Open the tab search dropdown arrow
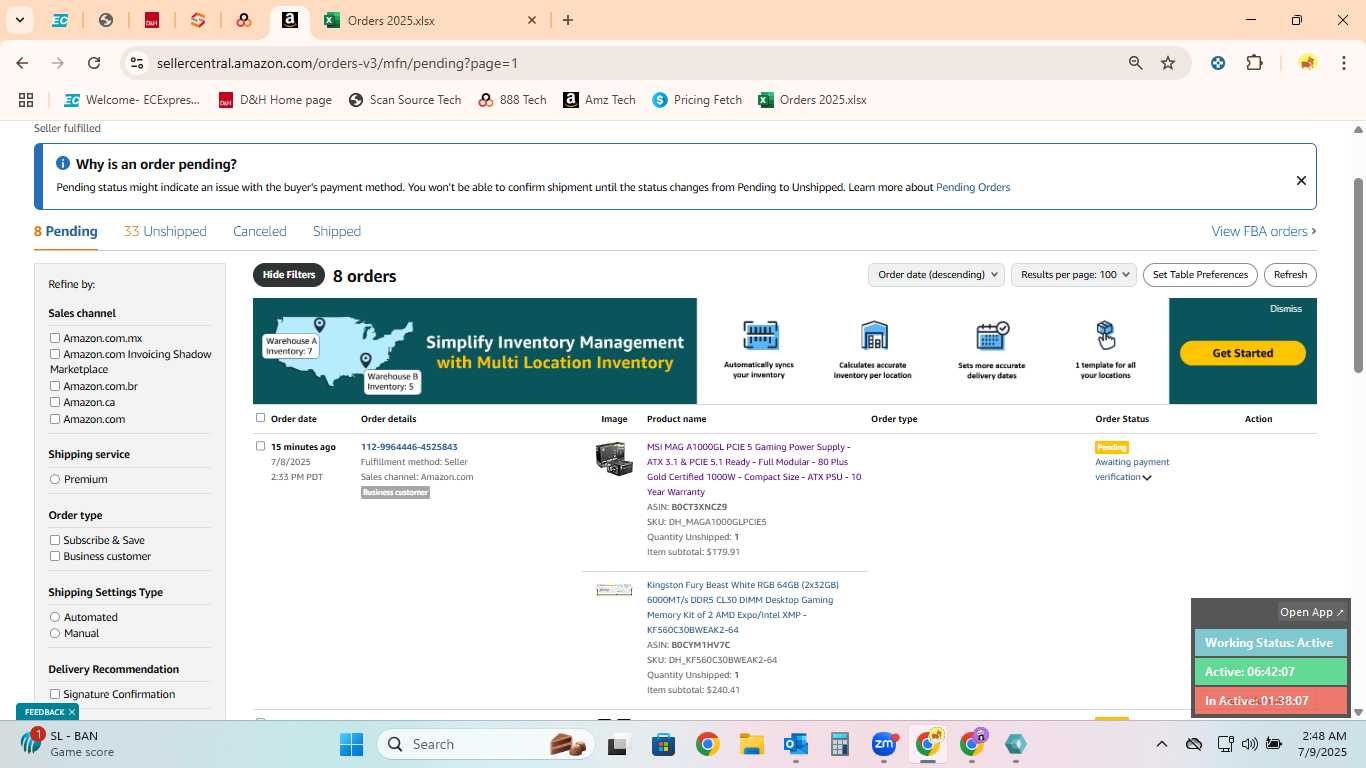Image resolution: width=1366 pixels, height=768 pixels. click(19, 20)
